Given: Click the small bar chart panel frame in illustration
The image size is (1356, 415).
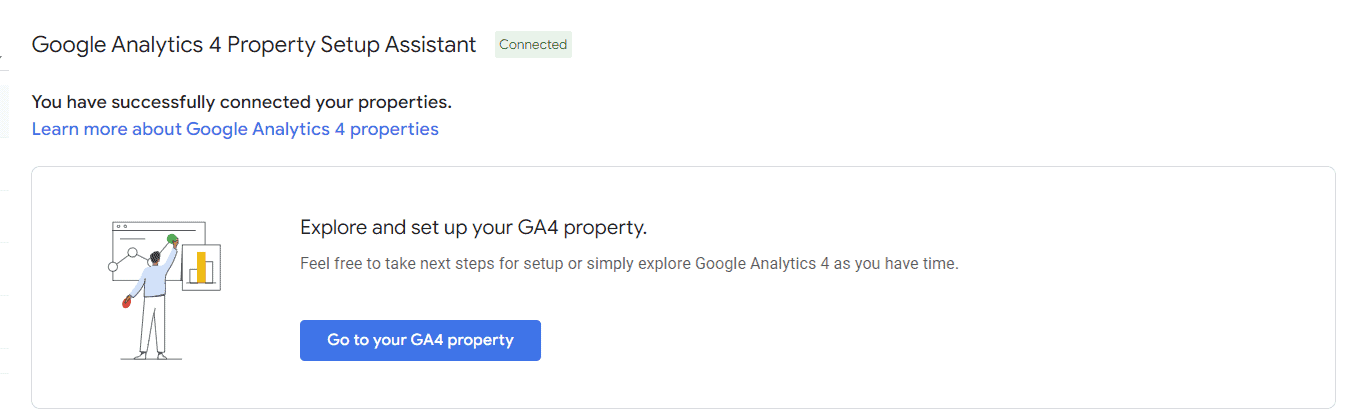Looking at the screenshot, I should click(x=201, y=267).
